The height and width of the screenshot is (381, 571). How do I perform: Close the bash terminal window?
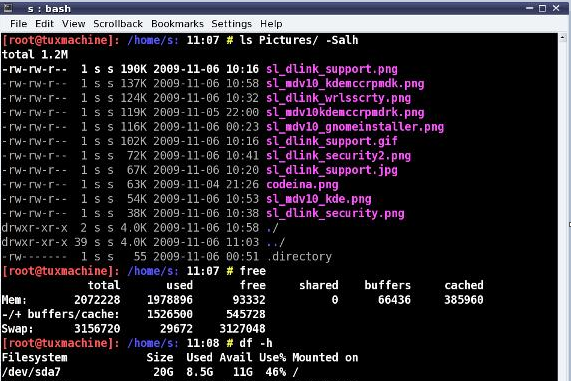click(x=556, y=8)
